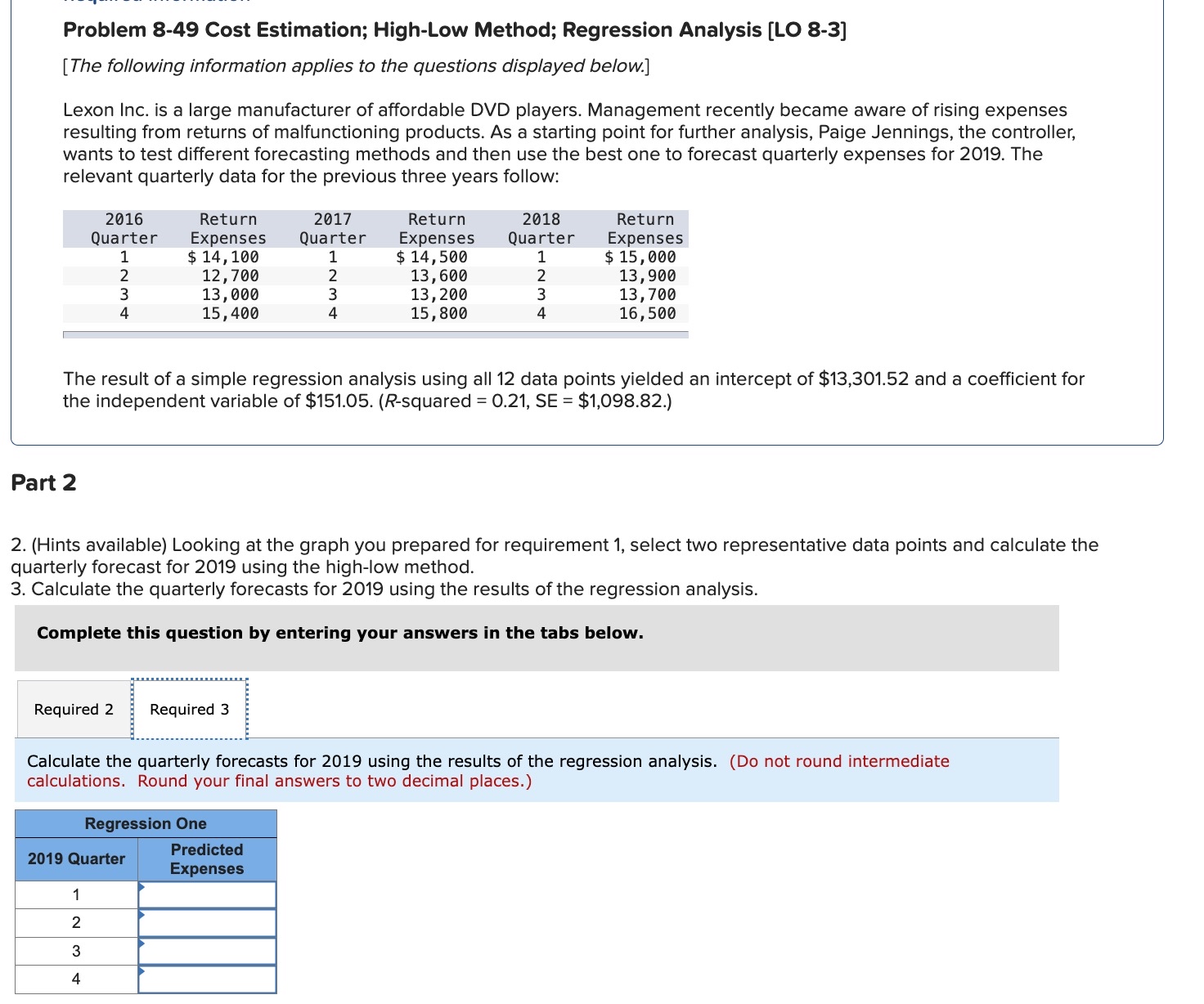Switch to the Required 2 tab

coord(72,708)
